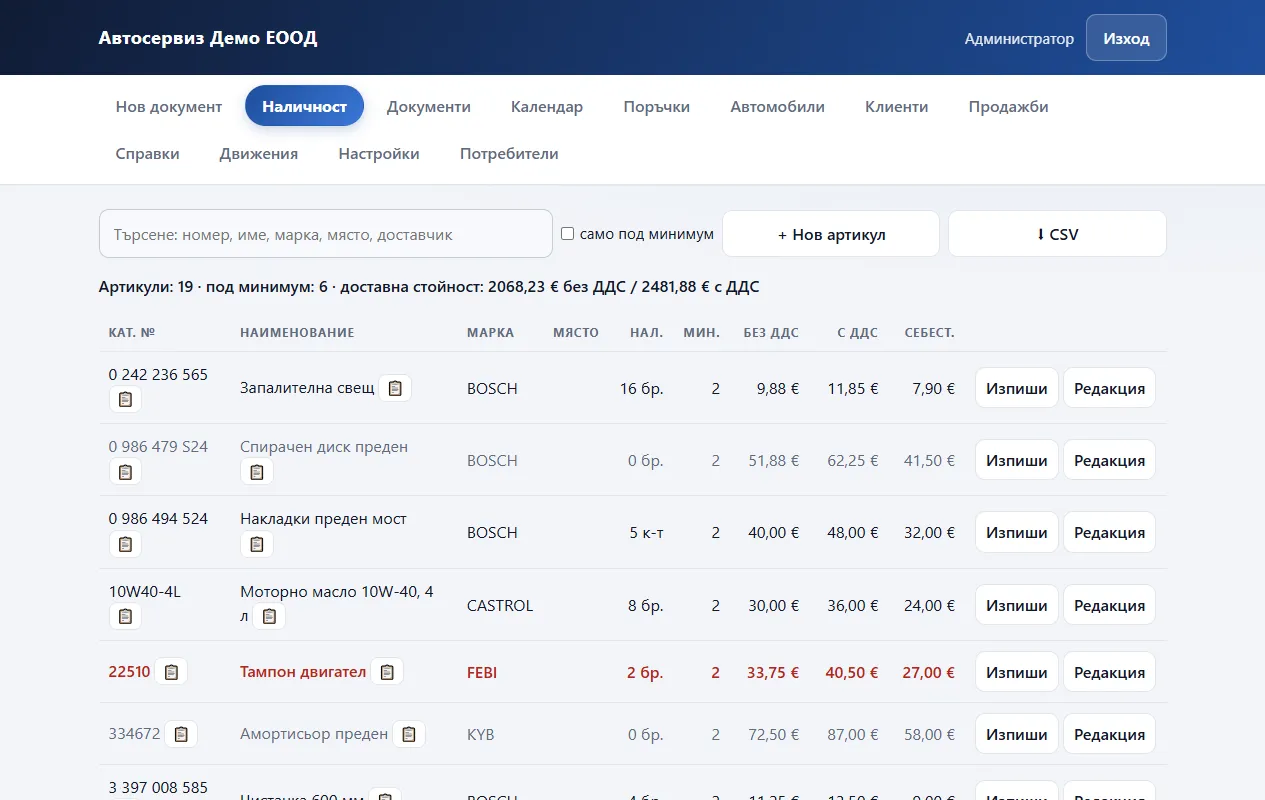Viewport: 1265px width, 800px height.
Task: Click Редакция for Моторно масло 10W-40
Action: (x=1109, y=605)
